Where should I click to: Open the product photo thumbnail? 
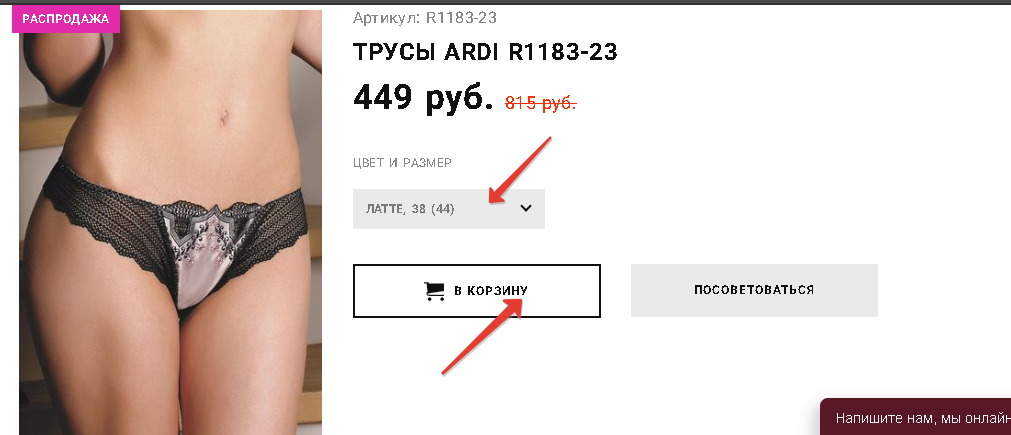coord(170,222)
